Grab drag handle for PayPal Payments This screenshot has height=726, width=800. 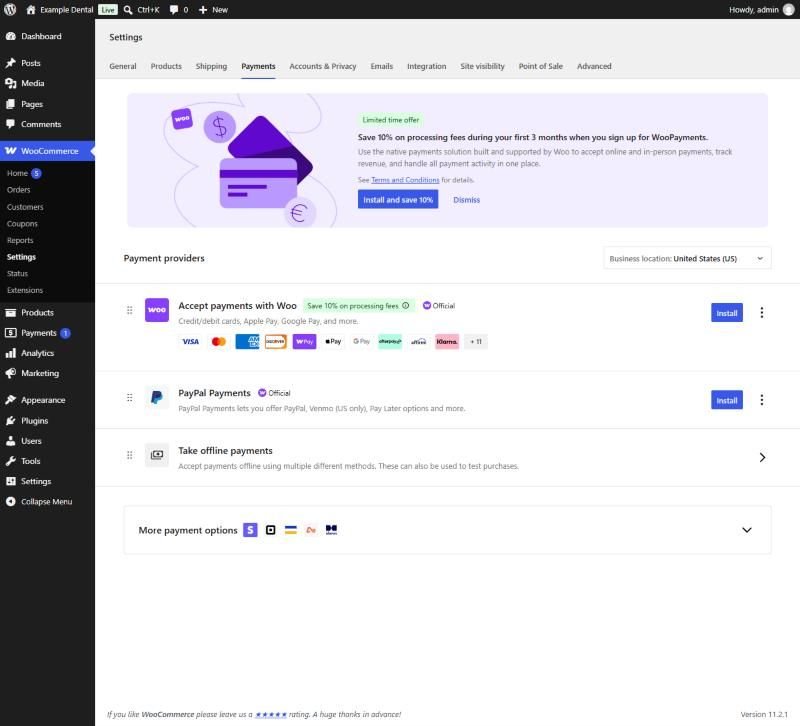[130, 397]
